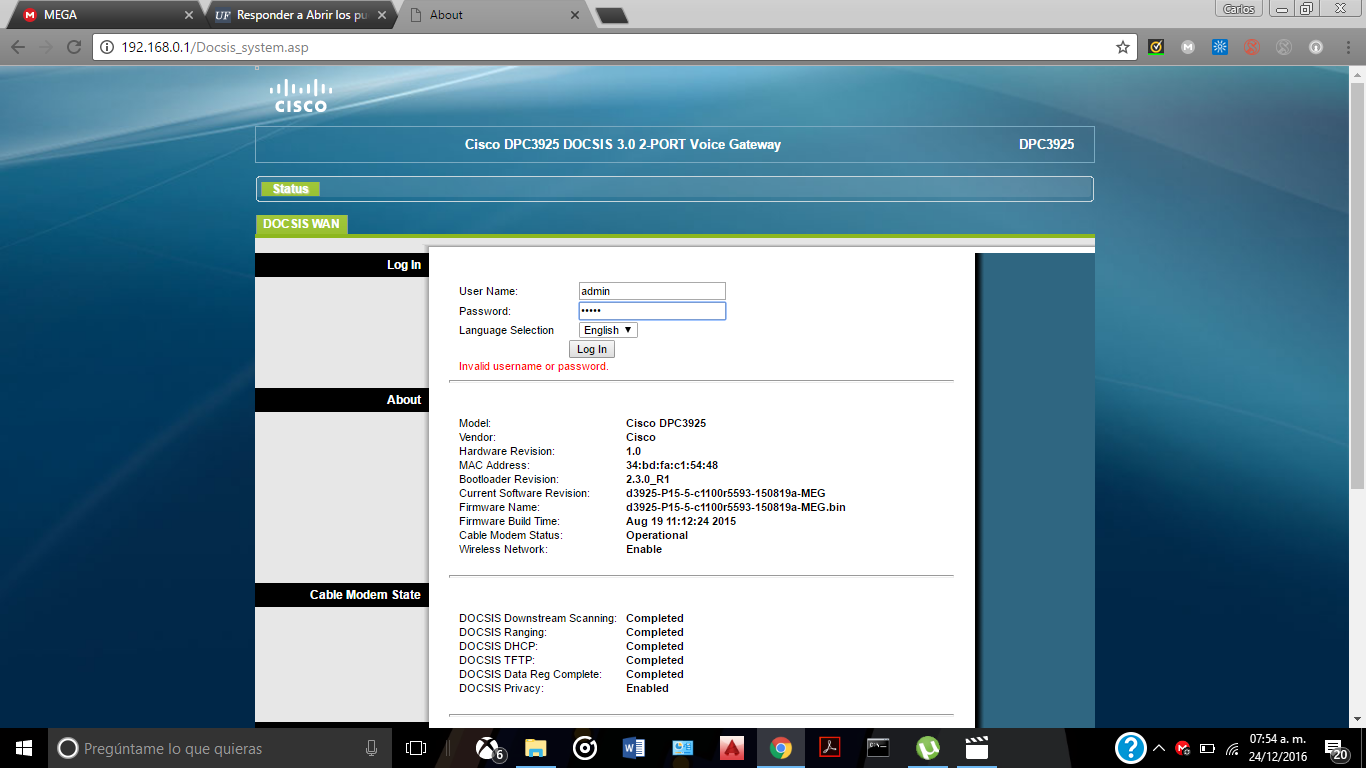
Task: Click the Firmware Name .bin value
Action: click(x=736, y=507)
